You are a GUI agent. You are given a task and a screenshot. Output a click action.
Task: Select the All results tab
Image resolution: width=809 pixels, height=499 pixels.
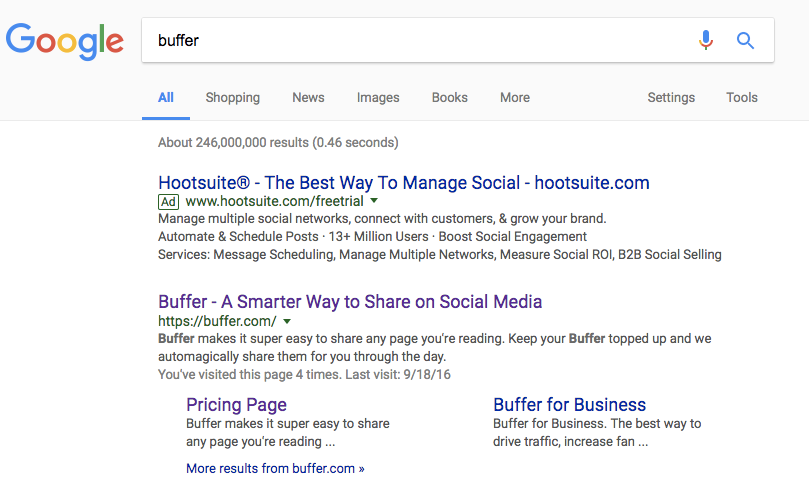(166, 98)
